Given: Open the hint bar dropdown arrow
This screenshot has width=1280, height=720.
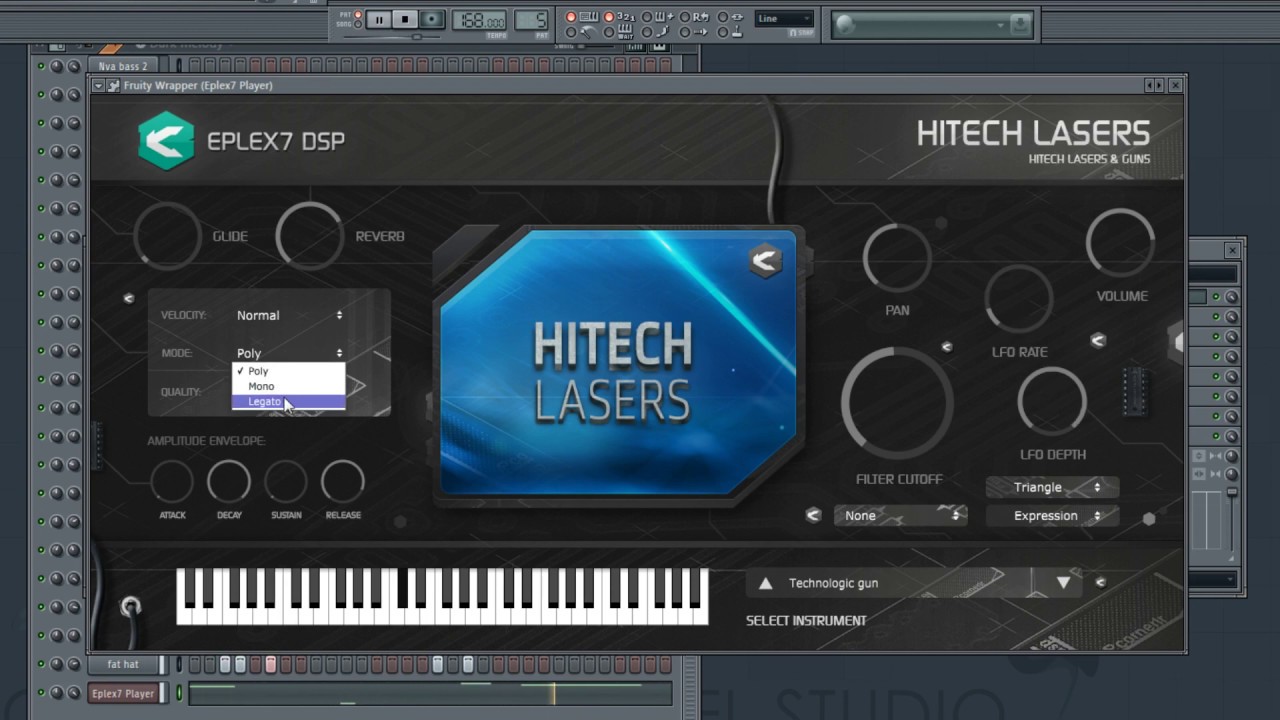Looking at the screenshot, I should 1000,25.
